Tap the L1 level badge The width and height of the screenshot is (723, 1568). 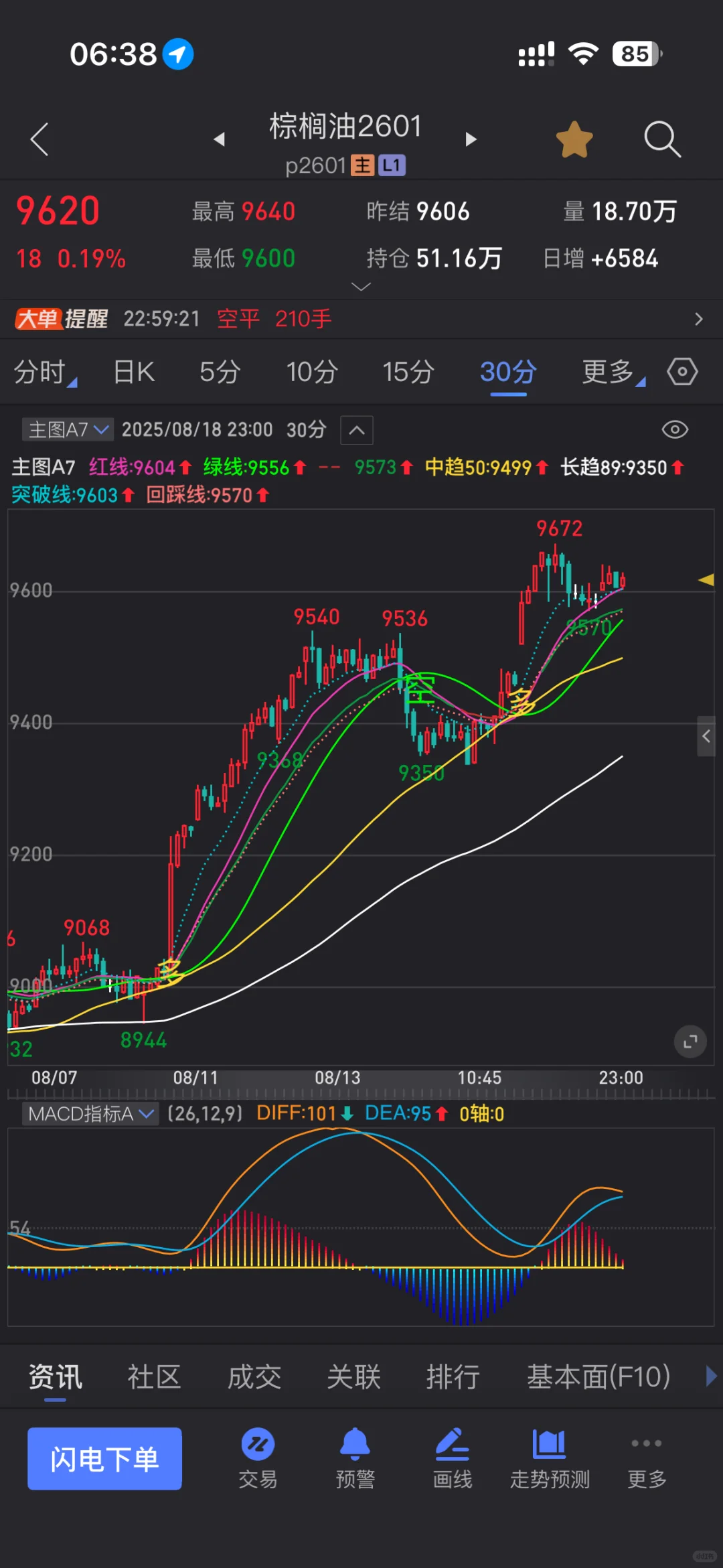click(x=392, y=165)
